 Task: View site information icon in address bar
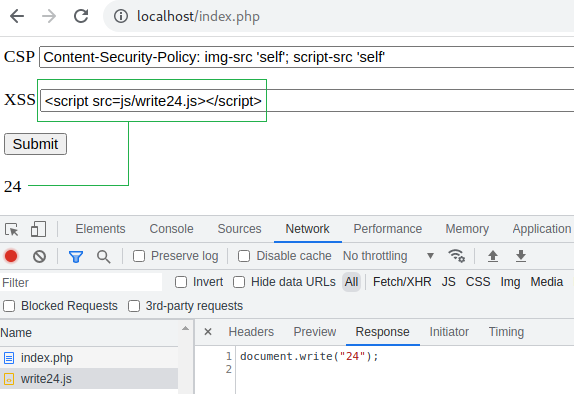(x=121, y=16)
